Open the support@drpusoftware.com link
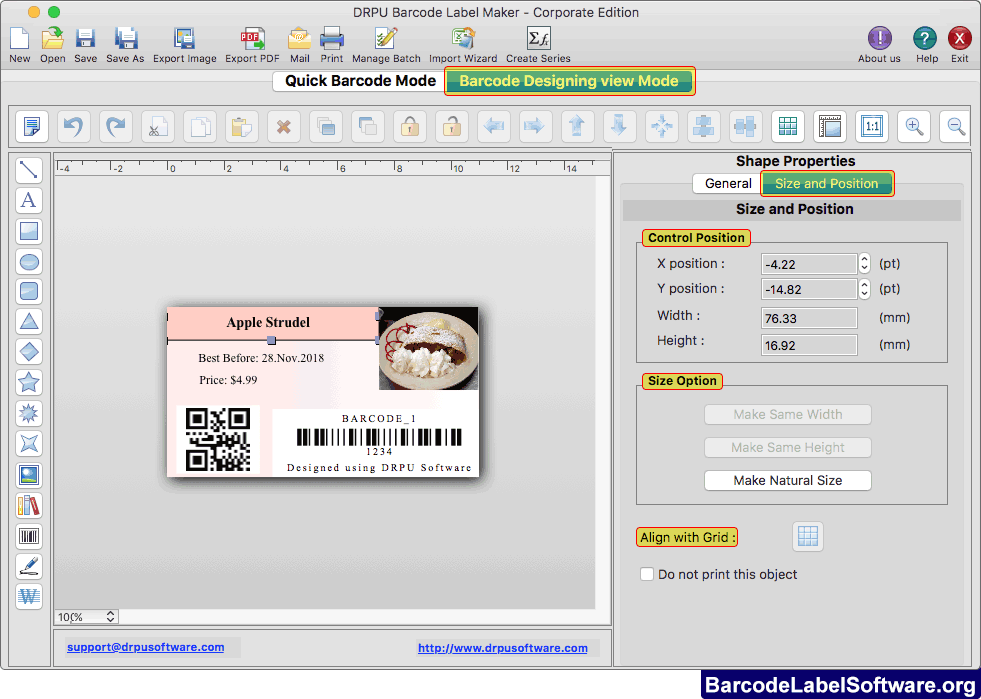 click(145, 647)
